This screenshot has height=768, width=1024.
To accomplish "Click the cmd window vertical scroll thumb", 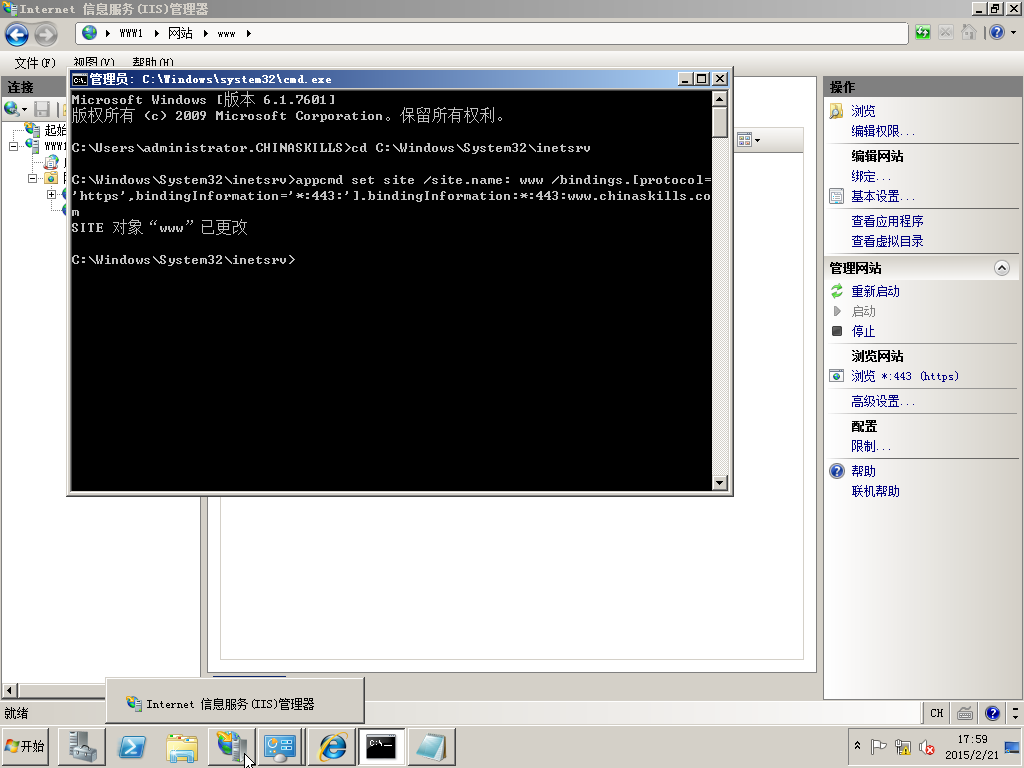I will (720, 122).
